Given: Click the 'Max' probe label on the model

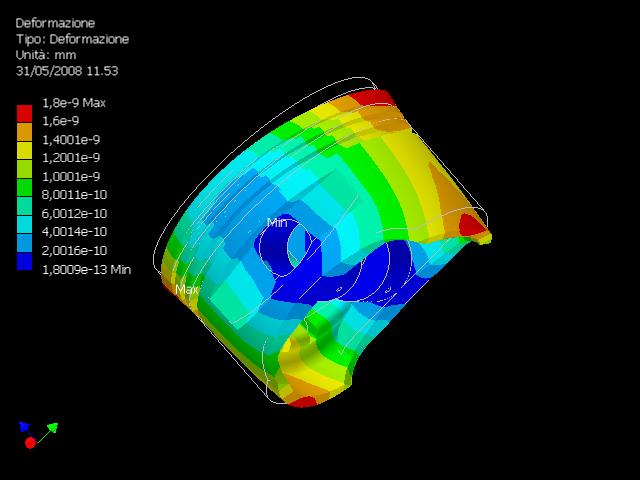Looking at the screenshot, I should click(187, 289).
